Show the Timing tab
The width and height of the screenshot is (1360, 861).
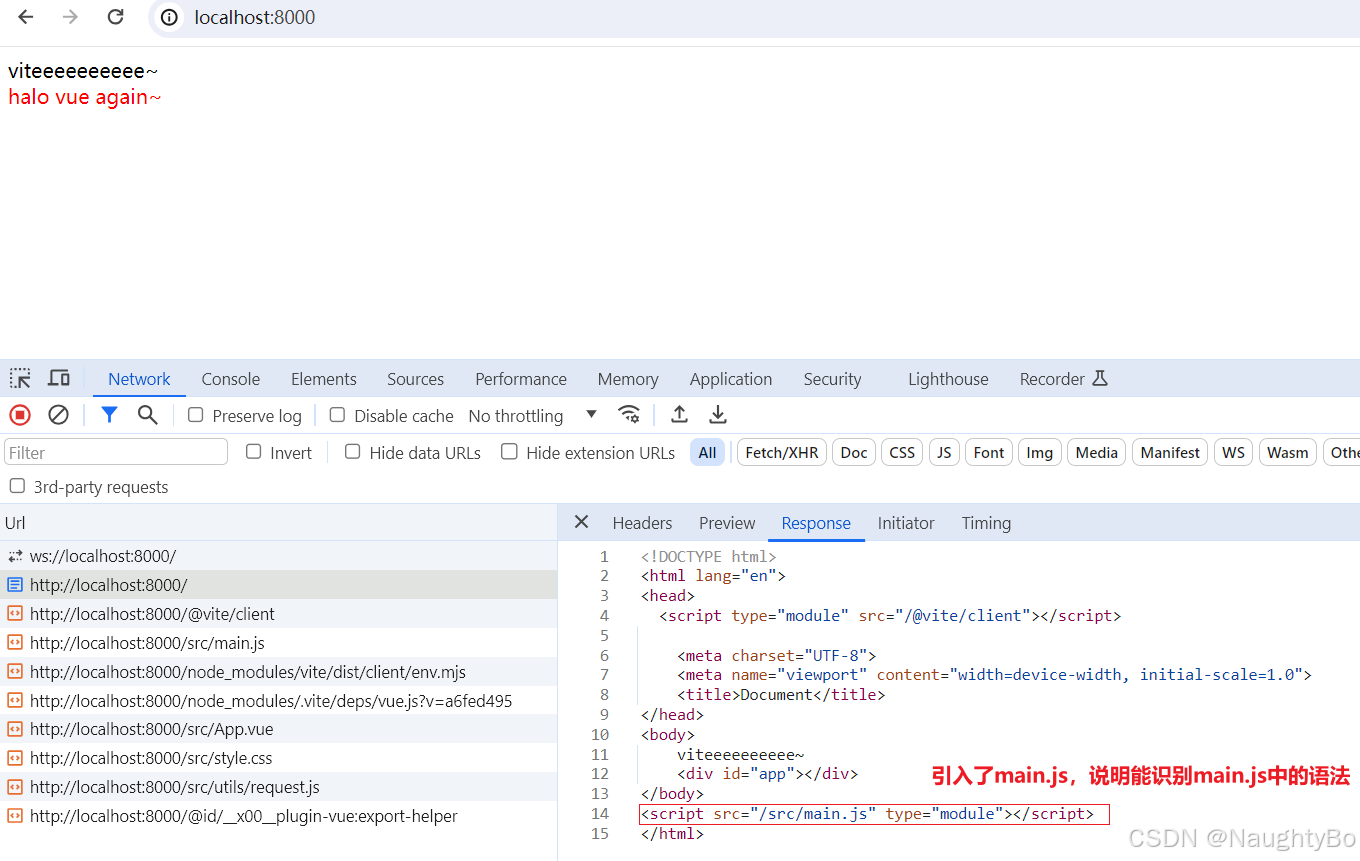pos(986,523)
